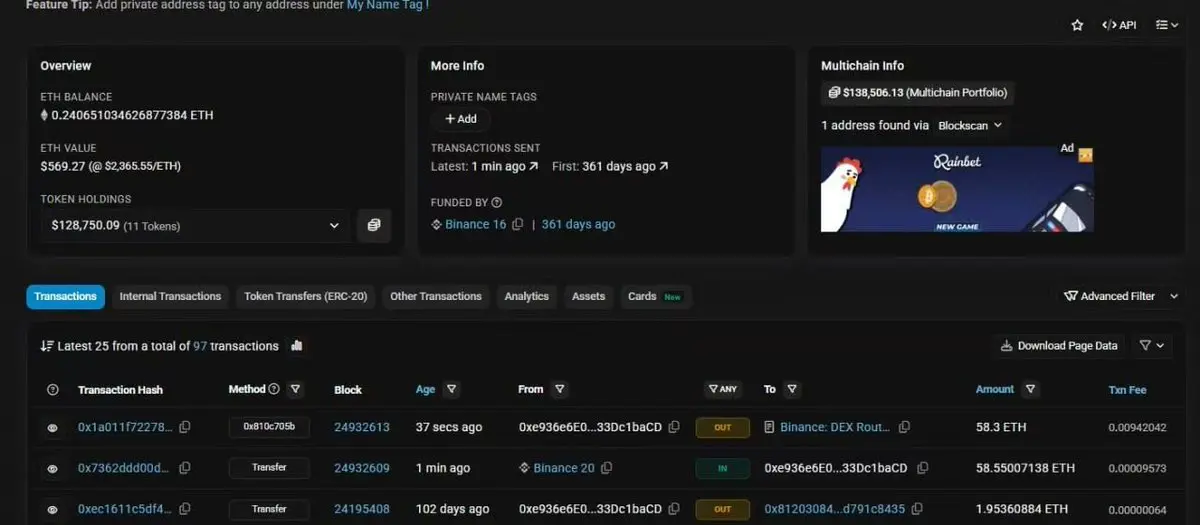Screen dimensions: 1200x525
Task: Copy Binance 20 address
Action: pyautogui.click(x=606, y=468)
